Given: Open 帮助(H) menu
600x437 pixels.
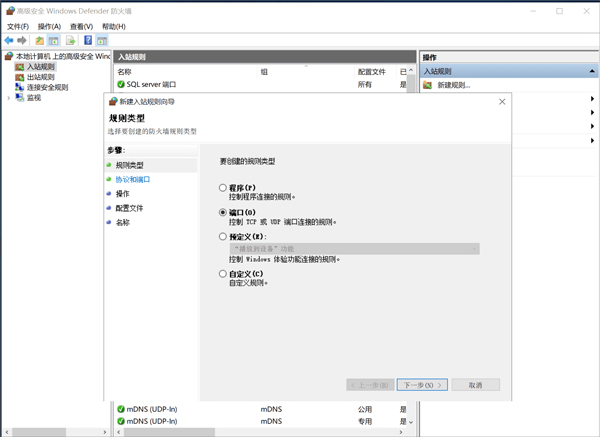Looking at the screenshot, I should [114, 26].
